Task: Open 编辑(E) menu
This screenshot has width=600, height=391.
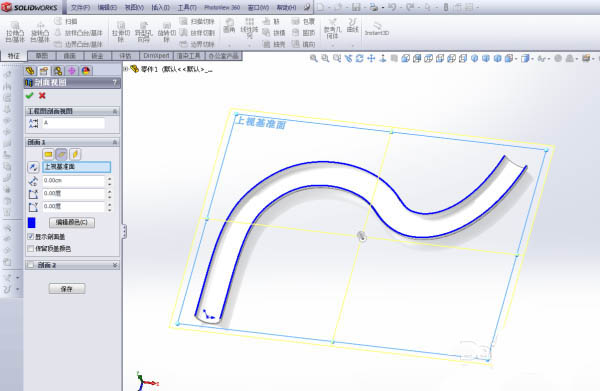Action: (x=107, y=7)
